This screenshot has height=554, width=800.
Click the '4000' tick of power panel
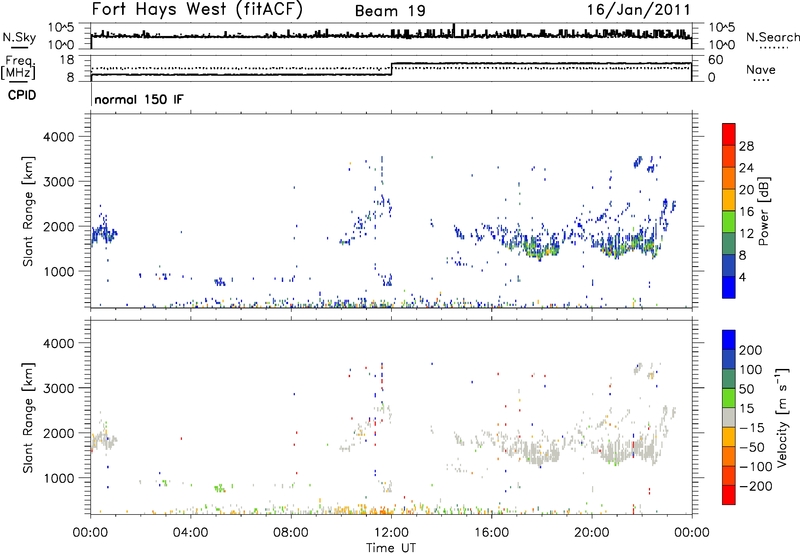click(x=59, y=137)
